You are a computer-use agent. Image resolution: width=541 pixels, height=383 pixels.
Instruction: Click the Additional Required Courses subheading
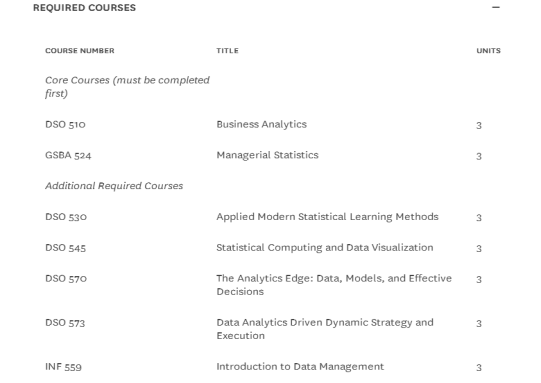(114, 186)
